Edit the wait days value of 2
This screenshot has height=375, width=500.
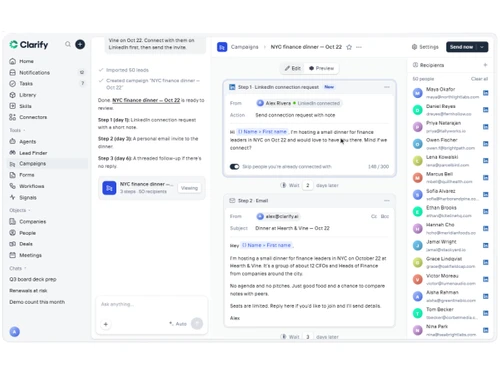308,185
